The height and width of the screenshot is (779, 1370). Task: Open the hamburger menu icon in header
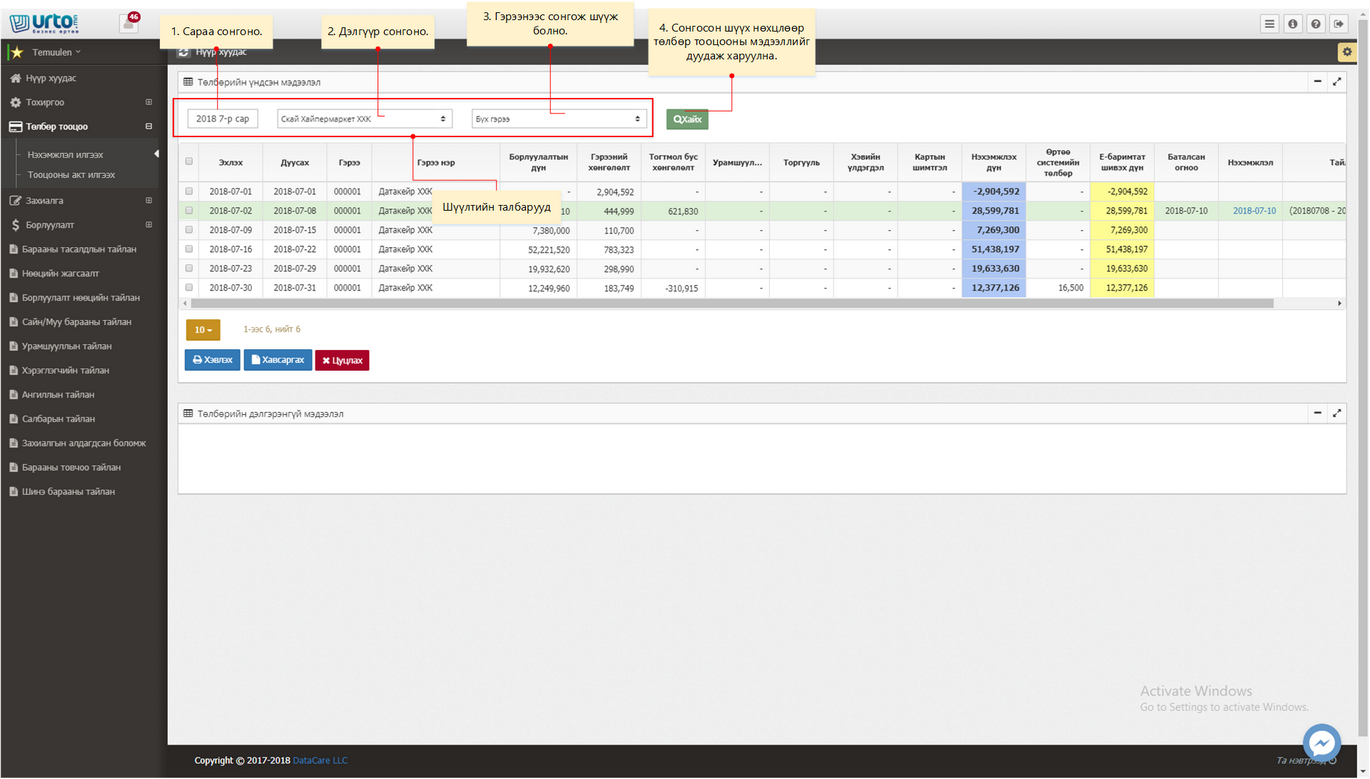tap(1269, 24)
